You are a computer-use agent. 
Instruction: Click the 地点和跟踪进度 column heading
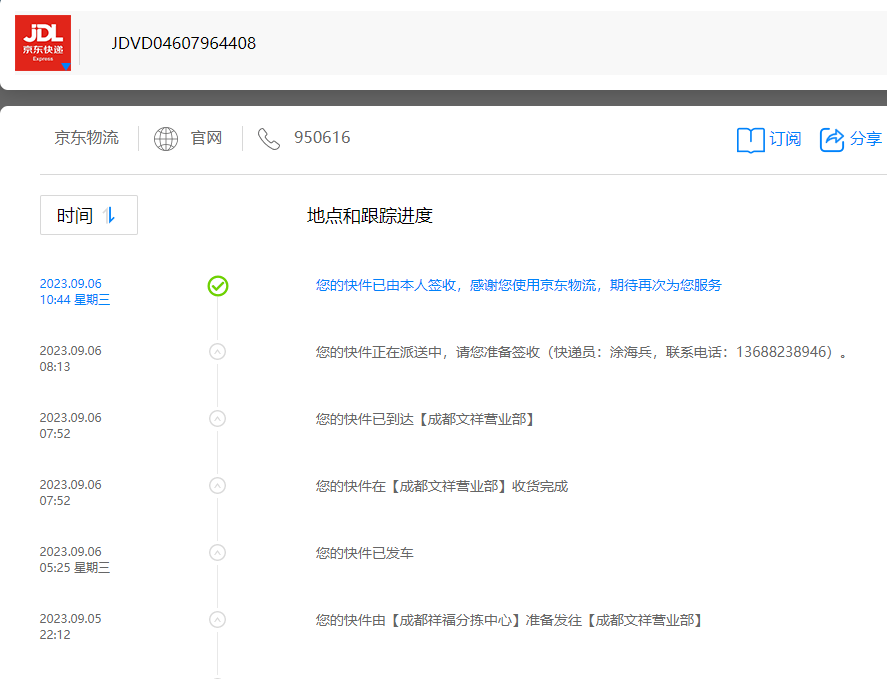point(370,216)
